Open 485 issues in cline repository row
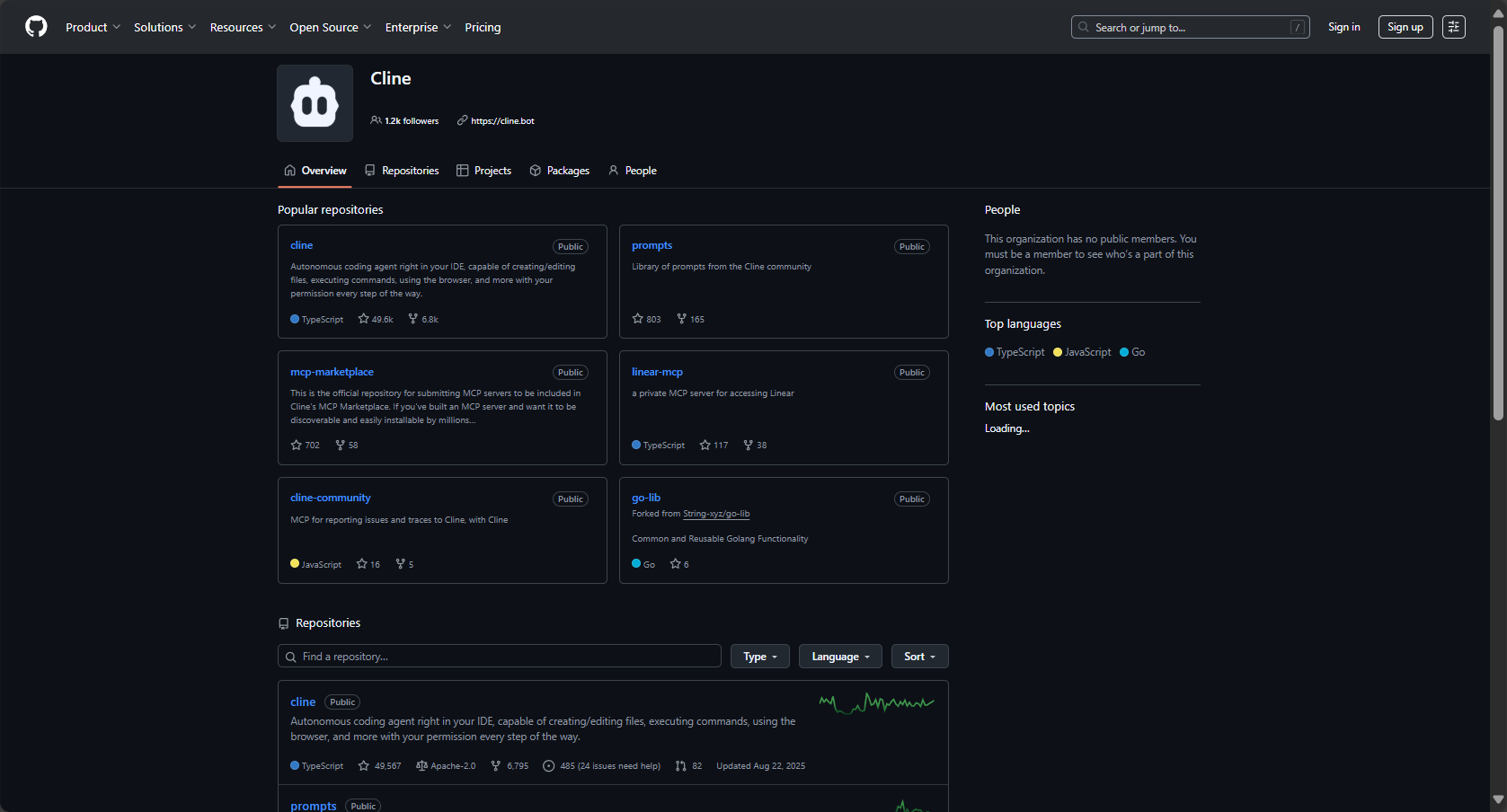 coord(601,766)
